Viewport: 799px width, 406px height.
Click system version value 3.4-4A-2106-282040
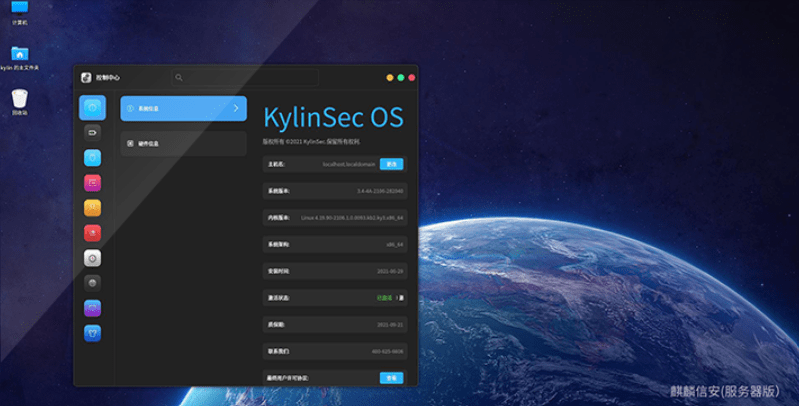tap(380, 191)
